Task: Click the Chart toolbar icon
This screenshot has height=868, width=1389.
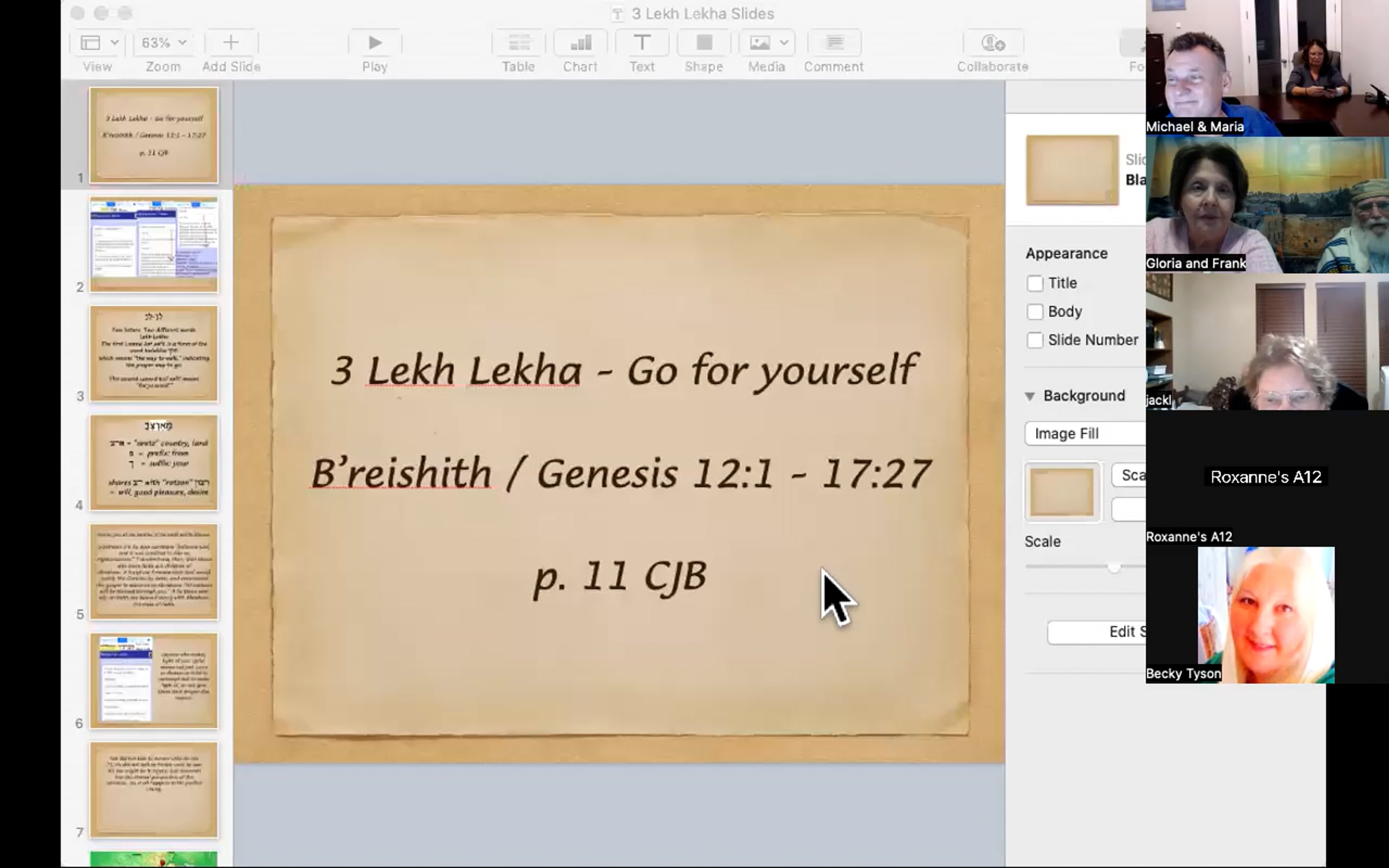Action: (x=580, y=43)
